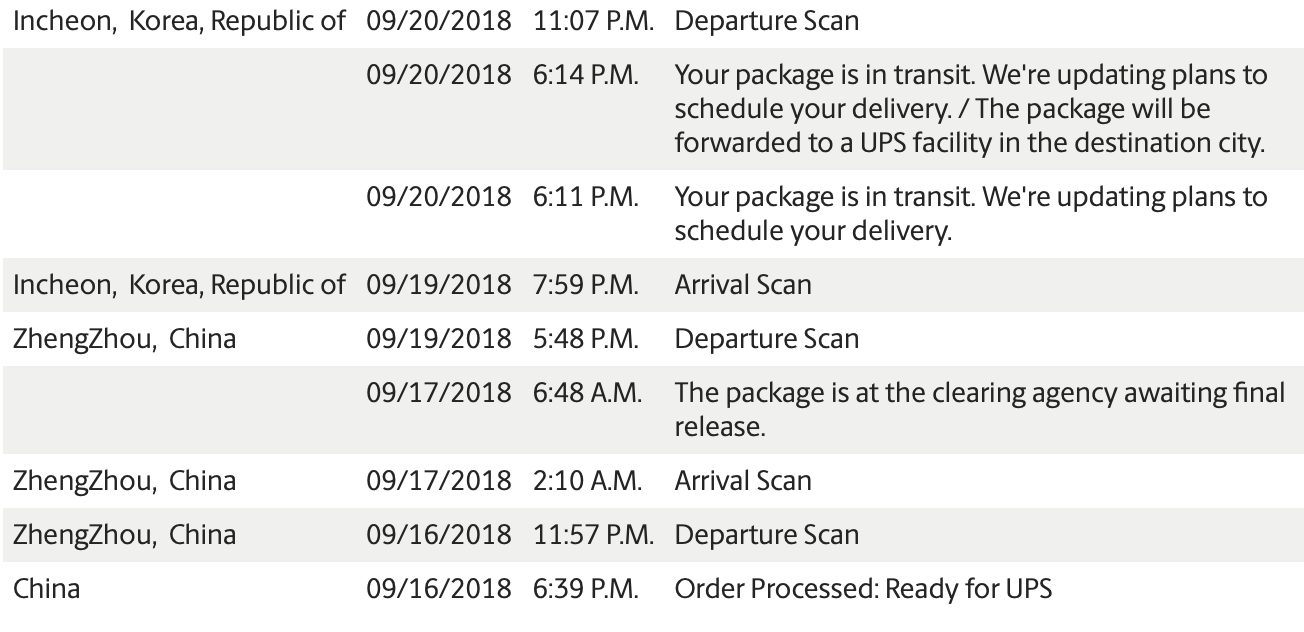Click the 11:57 P.M. departure time
This screenshot has width=1304, height=632.
pos(594,535)
